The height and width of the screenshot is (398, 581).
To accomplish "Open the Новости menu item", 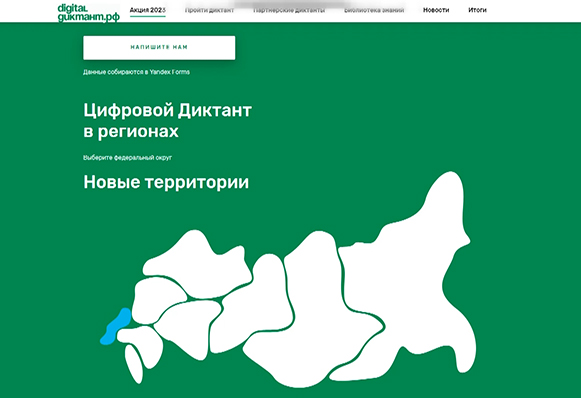I will (436, 10).
